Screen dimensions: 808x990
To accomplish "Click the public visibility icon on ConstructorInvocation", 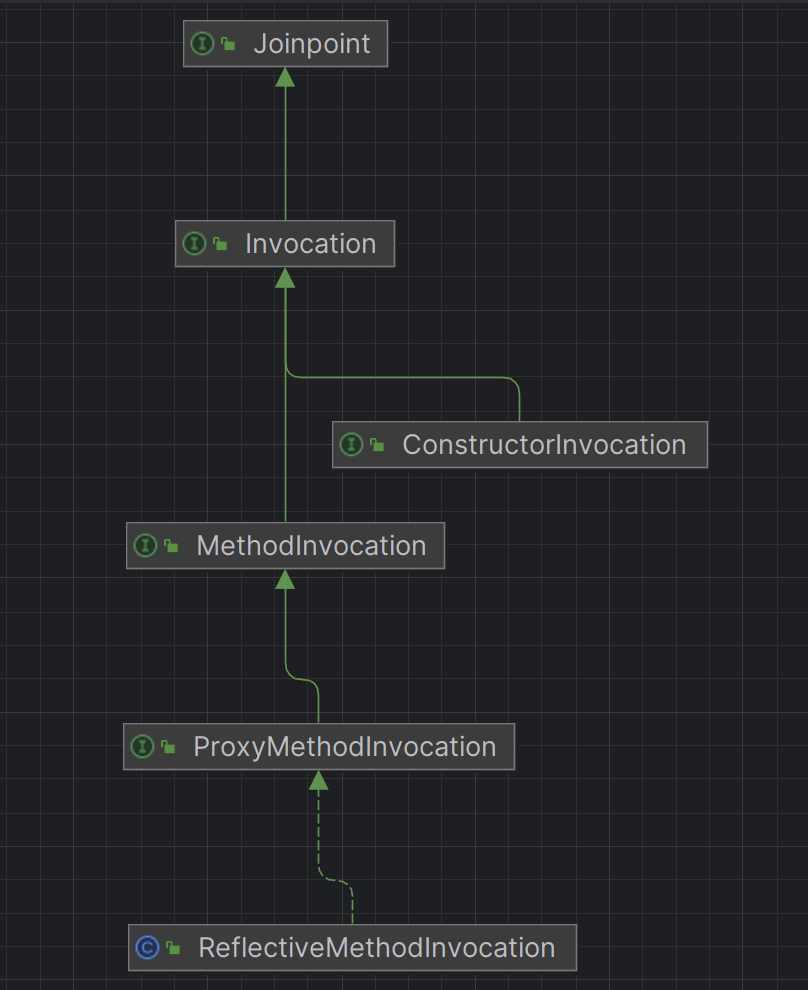I will (x=377, y=444).
